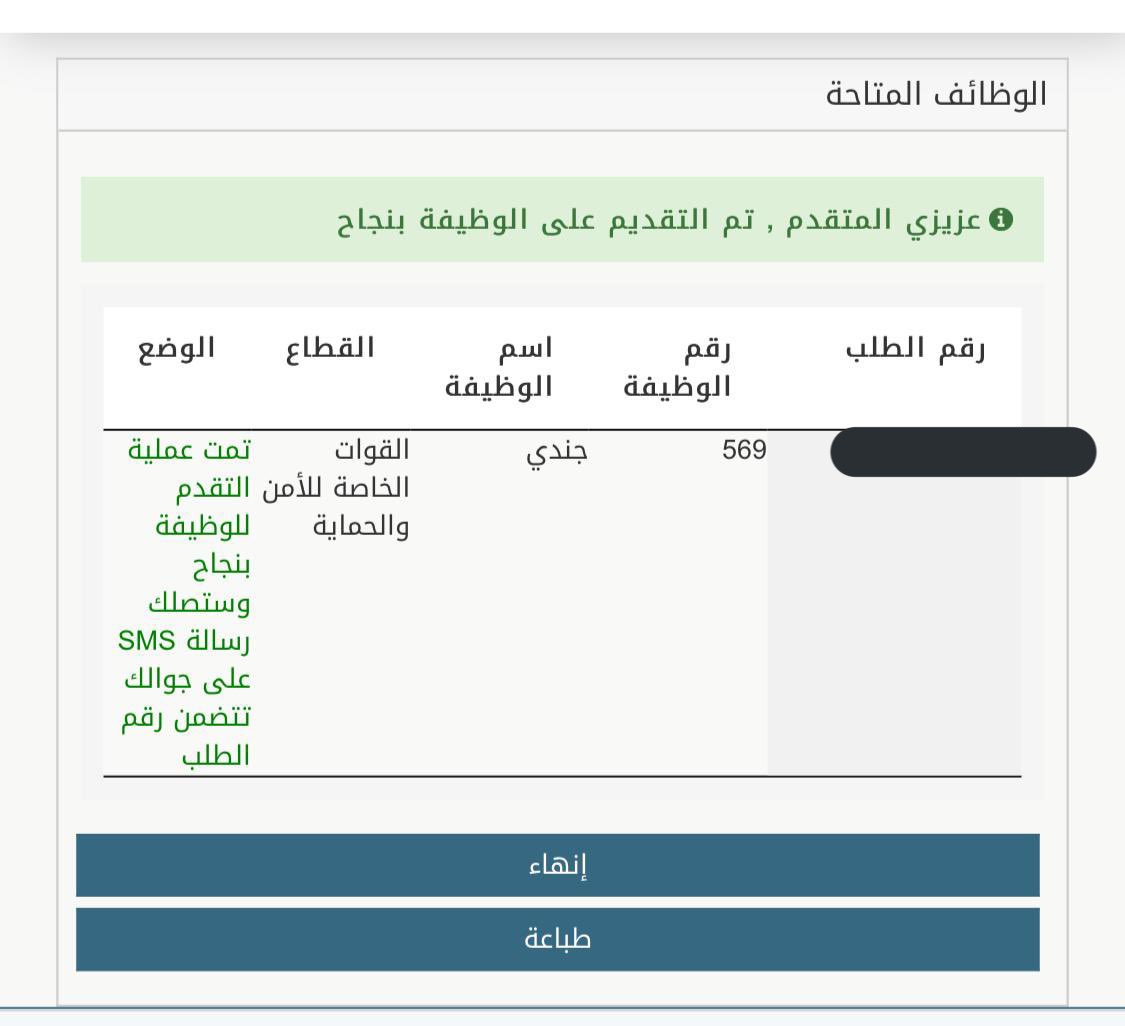Click the إنهاء (Finish) button
Screen dimensions: 1125x1026
[x=557, y=865]
